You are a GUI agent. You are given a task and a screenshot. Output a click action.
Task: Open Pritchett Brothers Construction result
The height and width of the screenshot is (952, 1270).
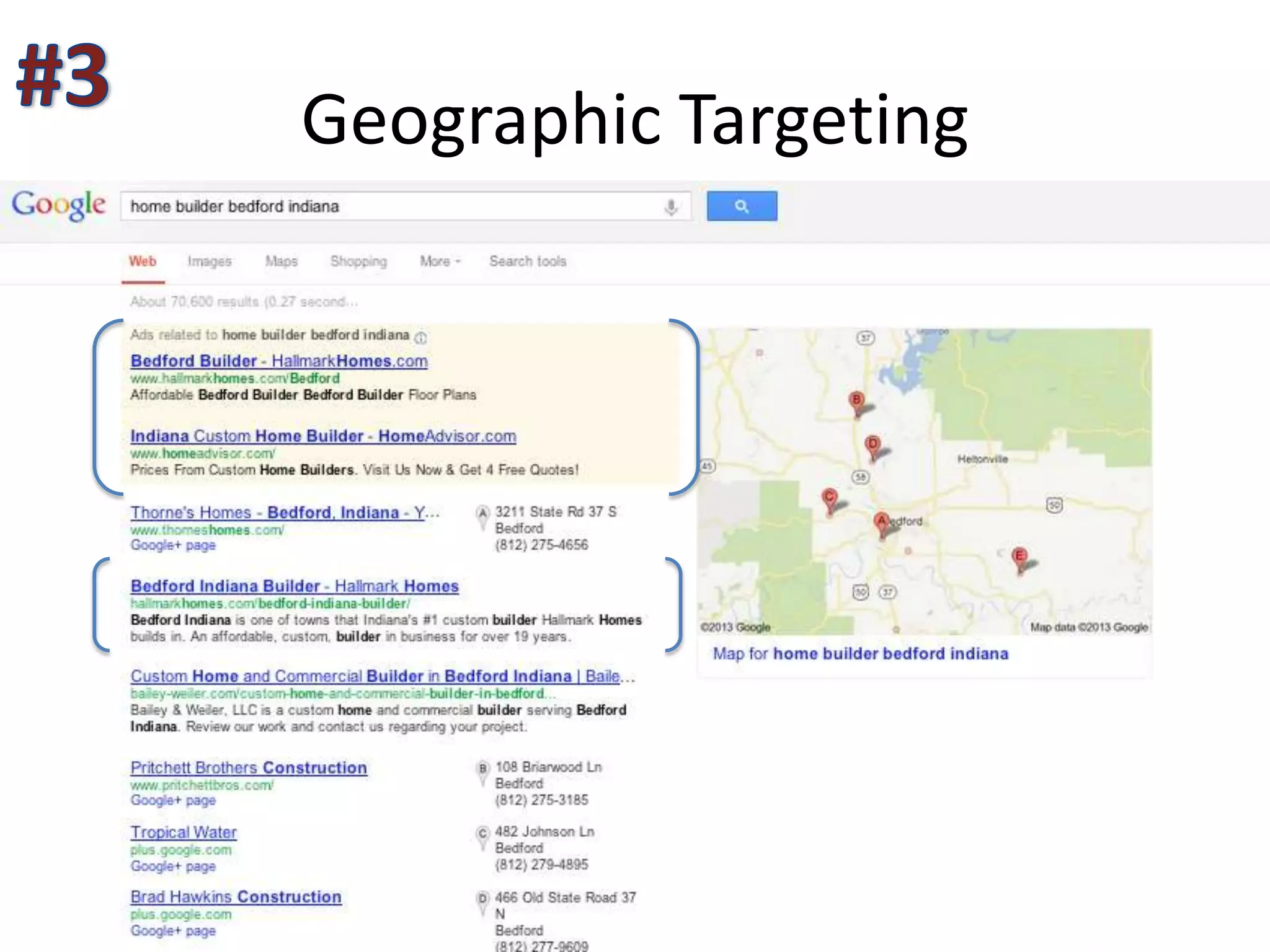click(249, 768)
